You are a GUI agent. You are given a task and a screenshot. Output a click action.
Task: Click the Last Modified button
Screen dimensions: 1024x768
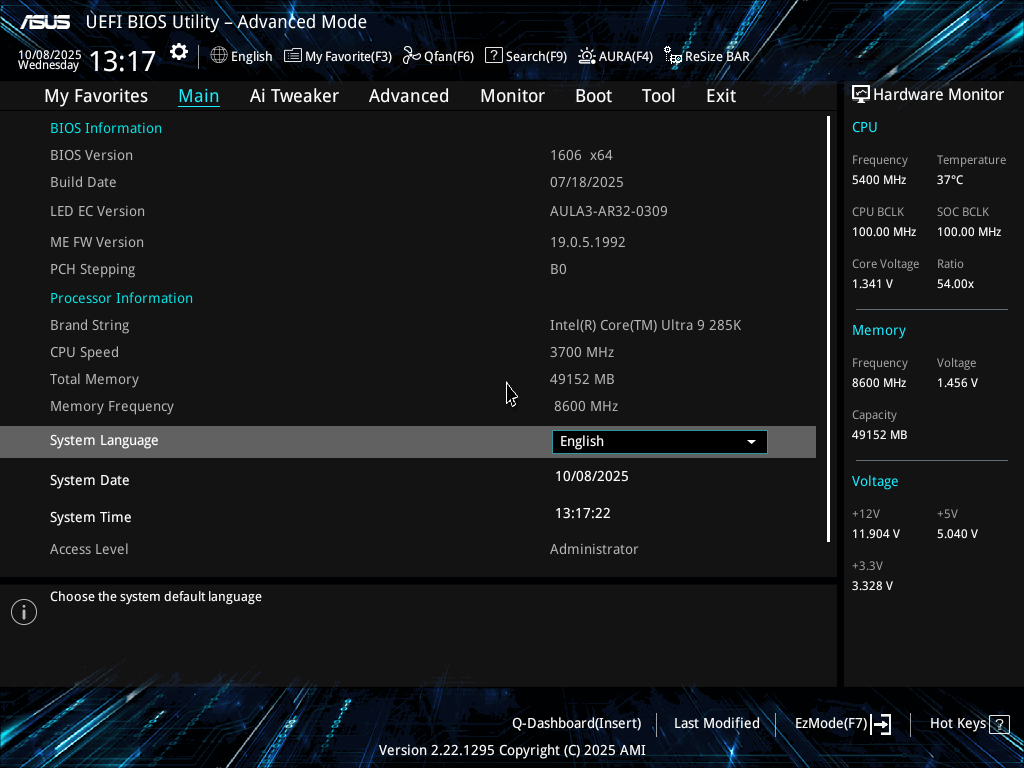[x=716, y=723]
